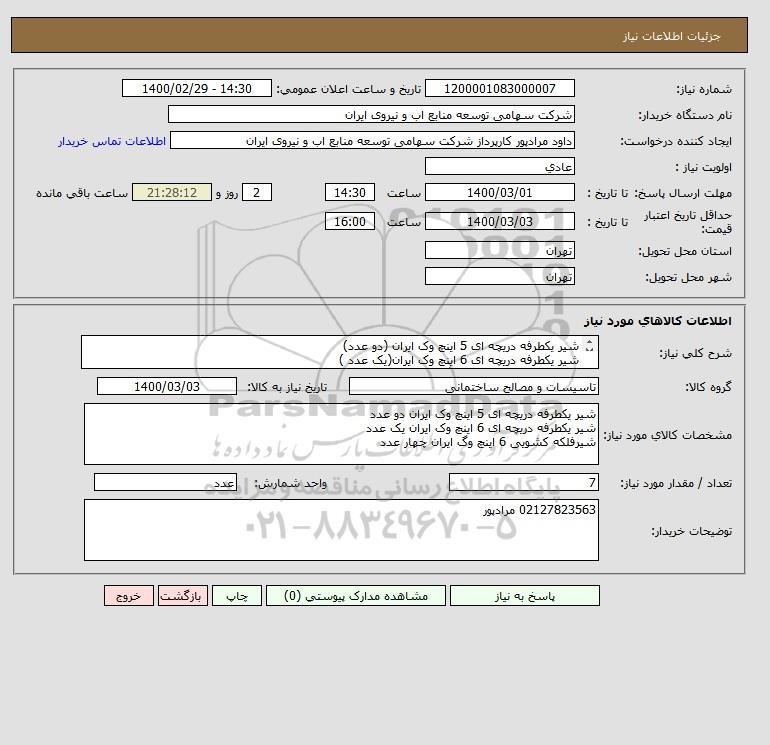This screenshot has width=770, height=745.
Task: Click delivery province field تهران
Action: click(499, 250)
